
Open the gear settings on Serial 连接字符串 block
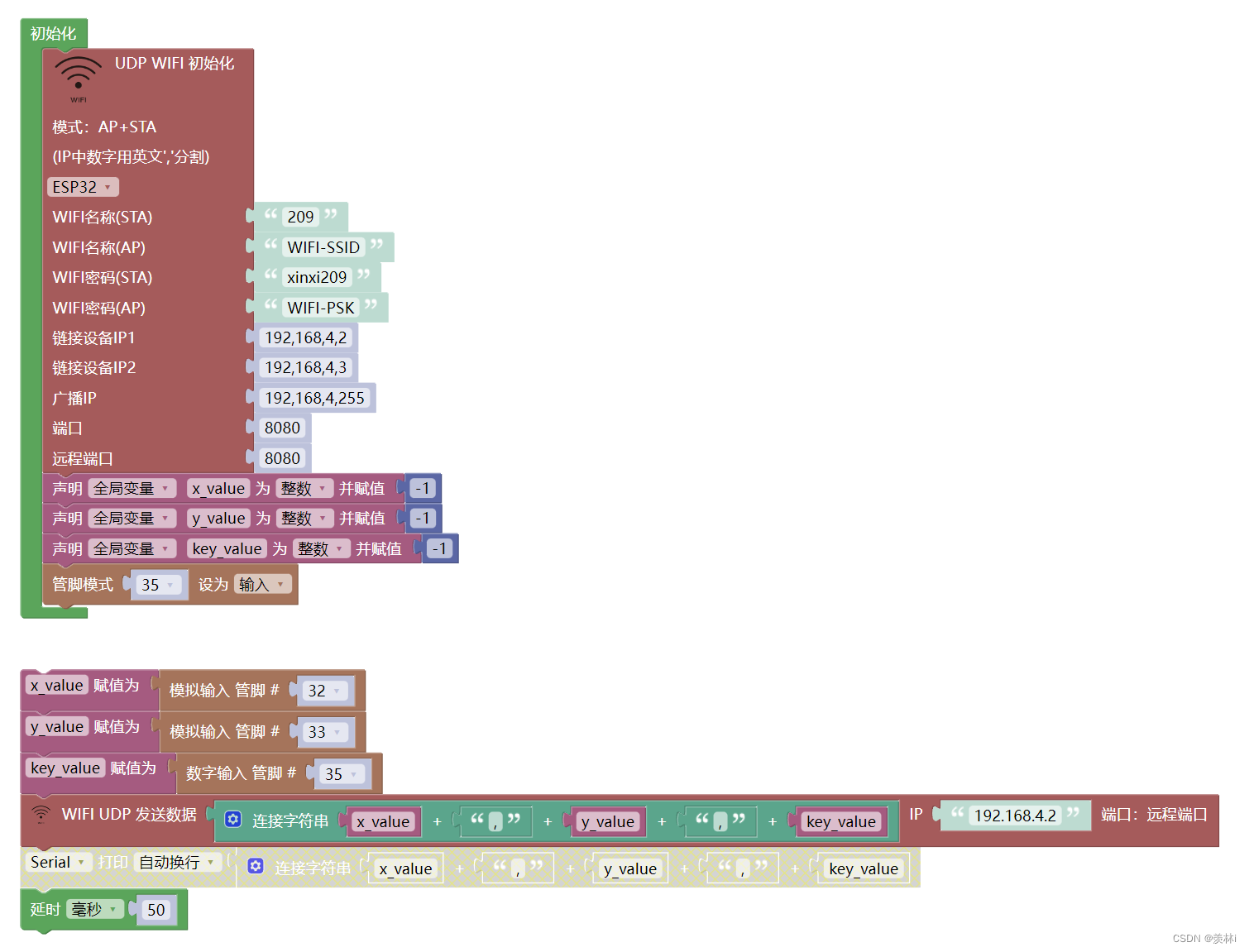256,865
